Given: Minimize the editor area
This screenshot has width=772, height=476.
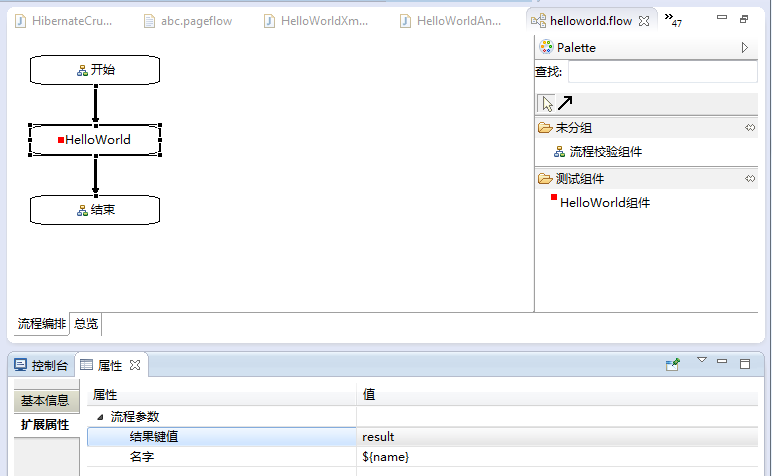Looking at the screenshot, I should pyautogui.click(x=722, y=18).
